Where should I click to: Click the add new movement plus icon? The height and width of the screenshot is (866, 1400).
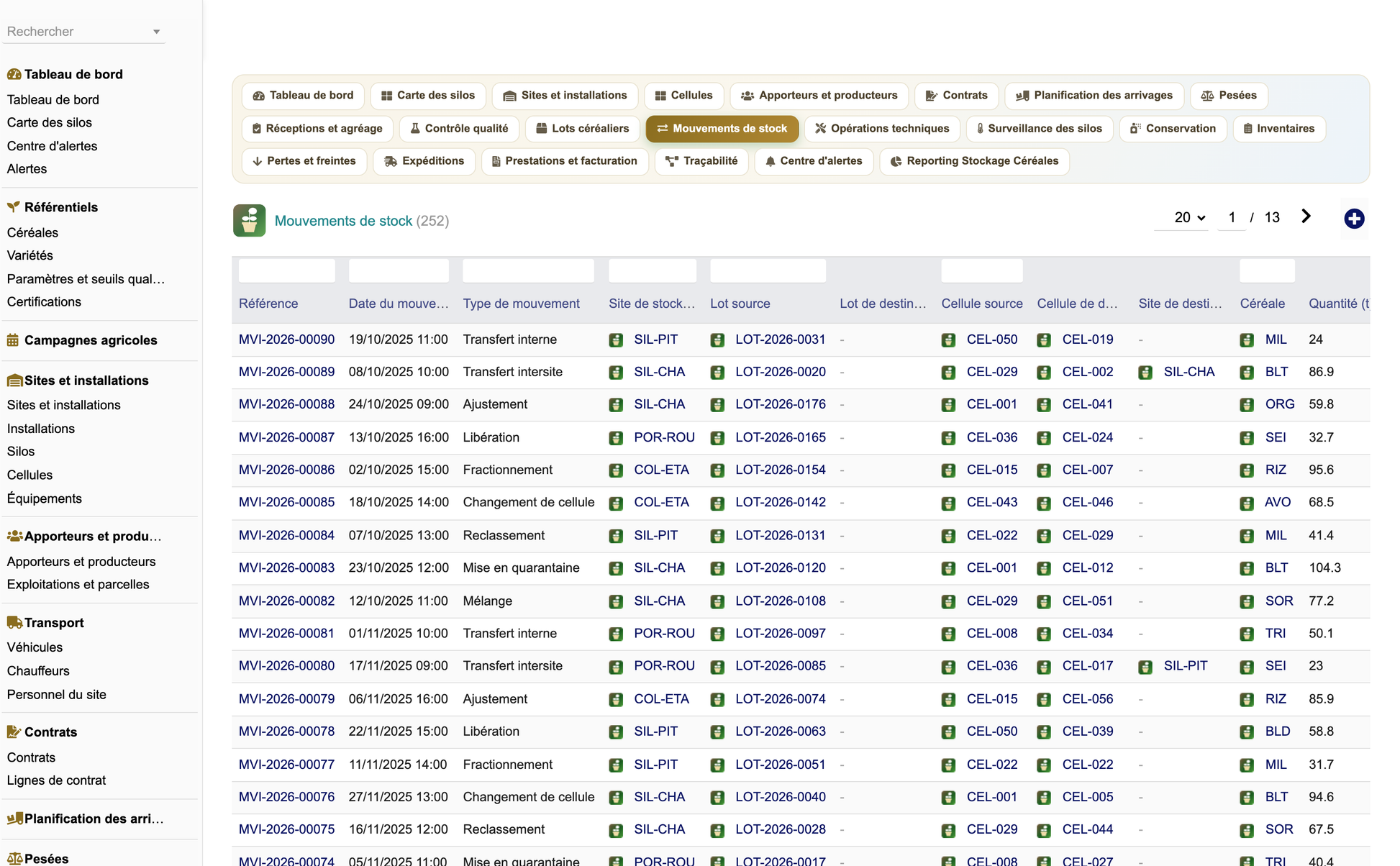click(x=1354, y=219)
